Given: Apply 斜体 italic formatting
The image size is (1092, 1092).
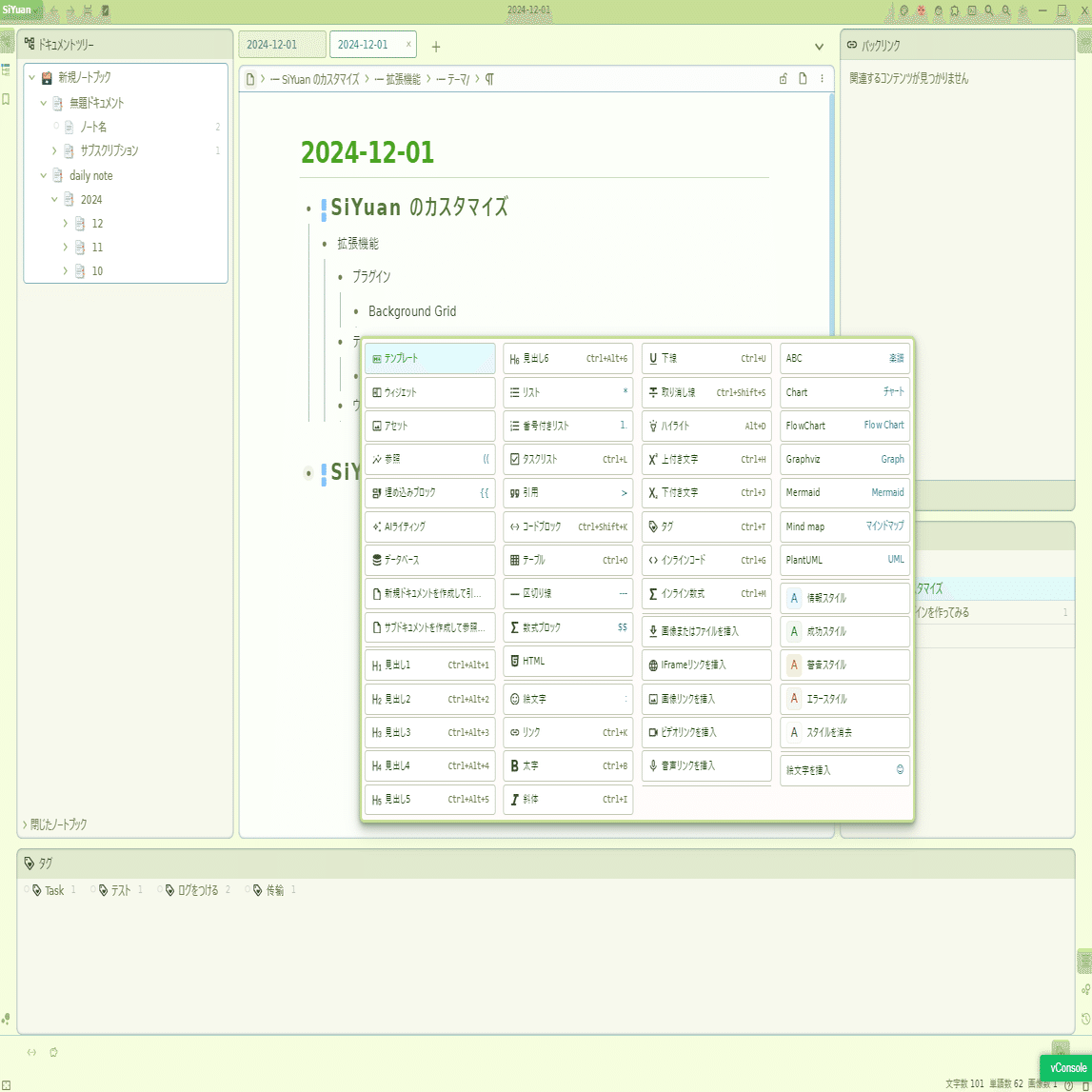Looking at the screenshot, I should pos(567,799).
